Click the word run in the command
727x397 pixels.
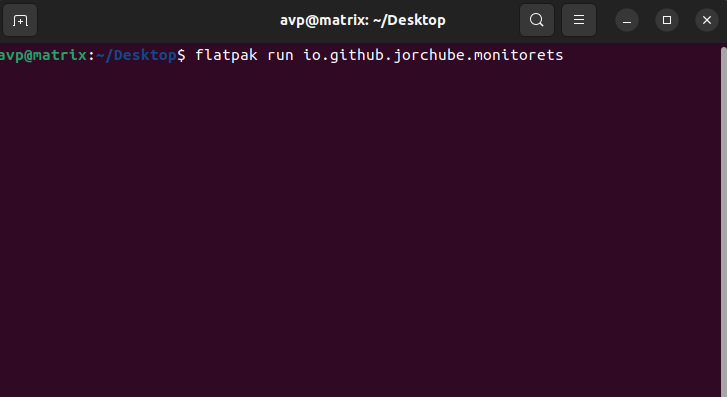280,55
